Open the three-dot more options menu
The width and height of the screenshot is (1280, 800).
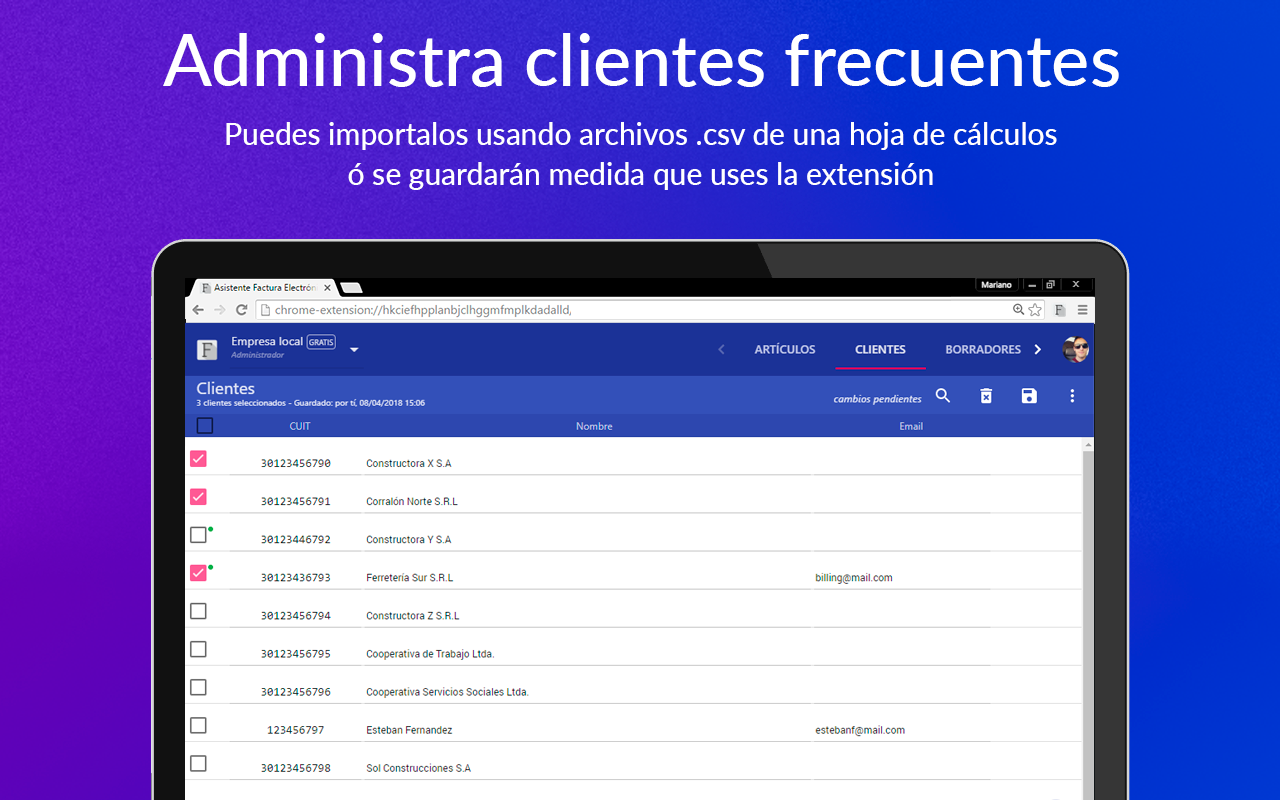coord(1072,396)
